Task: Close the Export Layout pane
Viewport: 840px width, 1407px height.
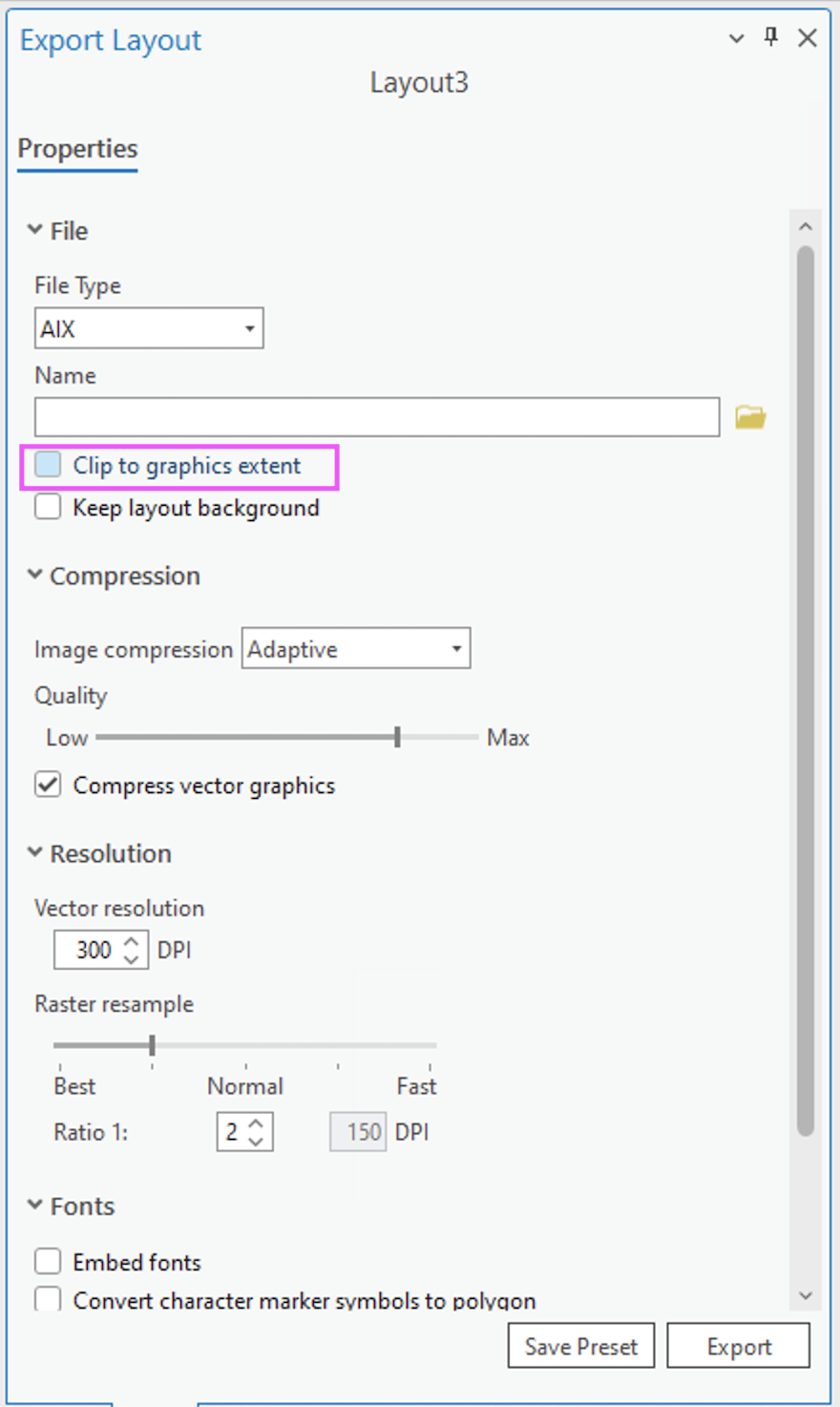Action: click(x=808, y=38)
